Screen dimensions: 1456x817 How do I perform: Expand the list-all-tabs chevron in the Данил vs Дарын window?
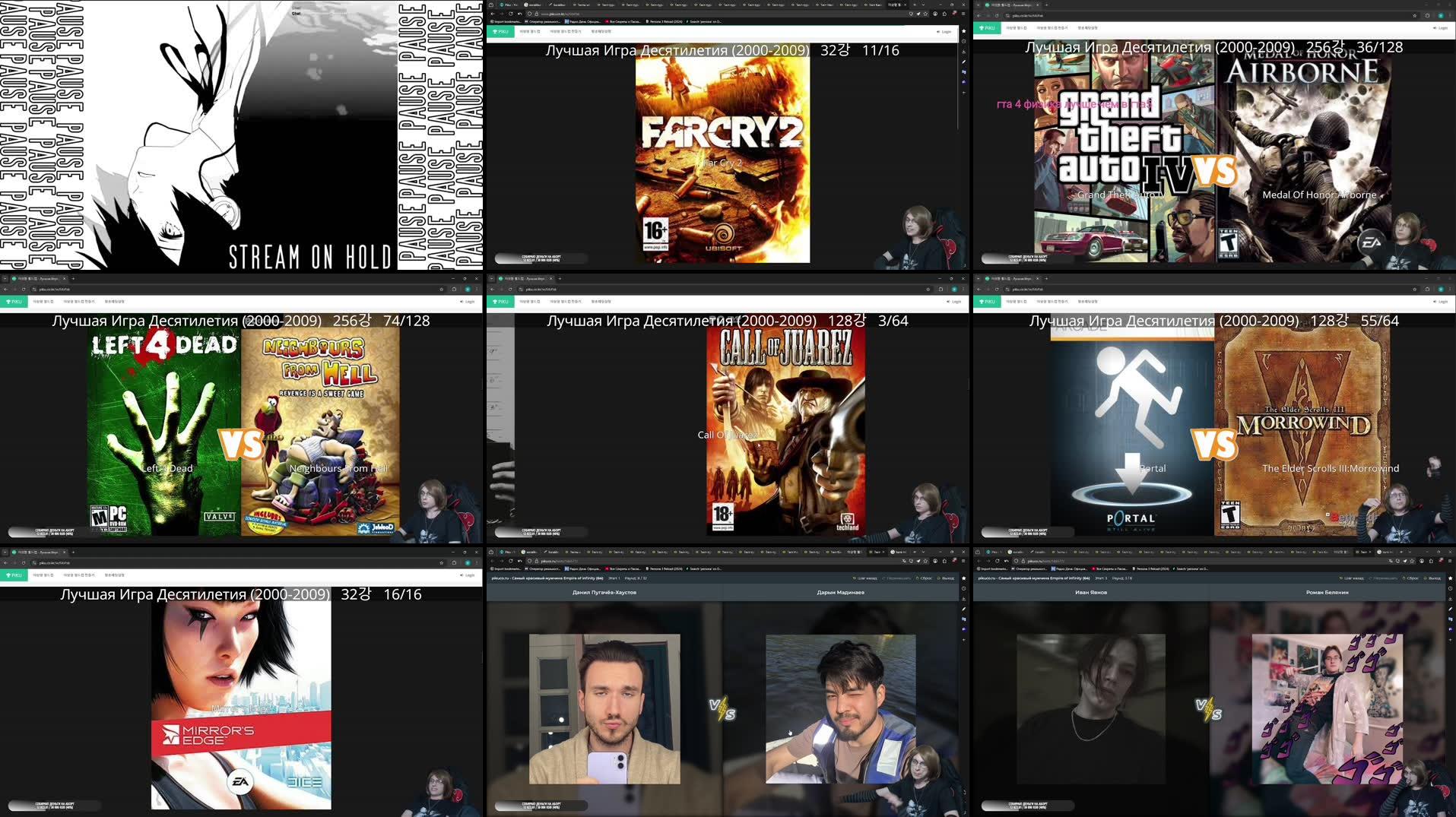tap(923, 552)
